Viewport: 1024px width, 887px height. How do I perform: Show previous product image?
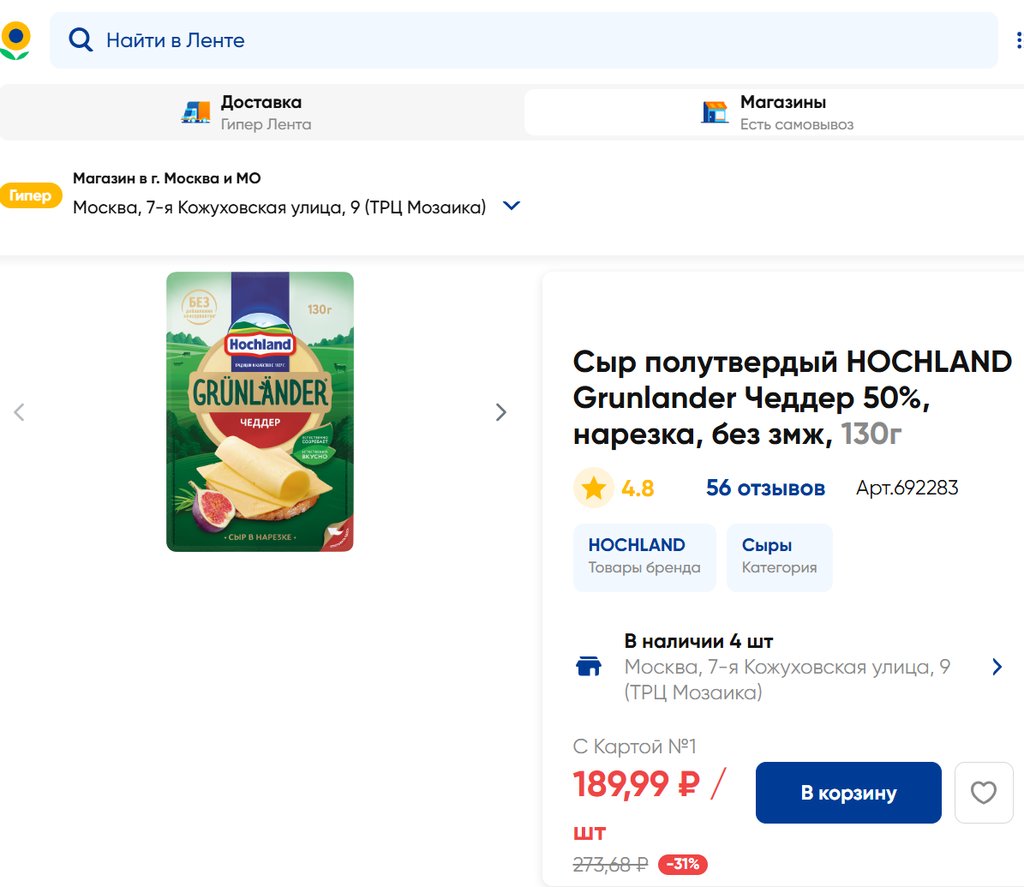(19, 412)
